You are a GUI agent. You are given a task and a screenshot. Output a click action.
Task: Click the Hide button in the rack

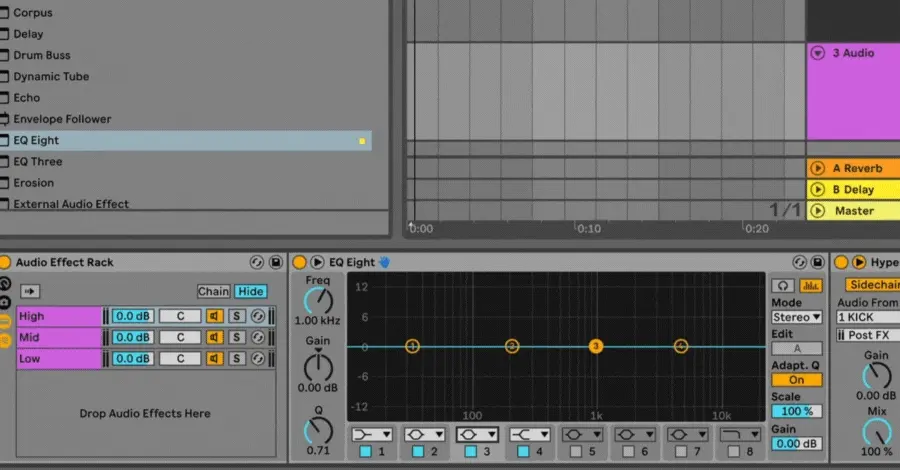pyautogui.click(x=251, y=292)
